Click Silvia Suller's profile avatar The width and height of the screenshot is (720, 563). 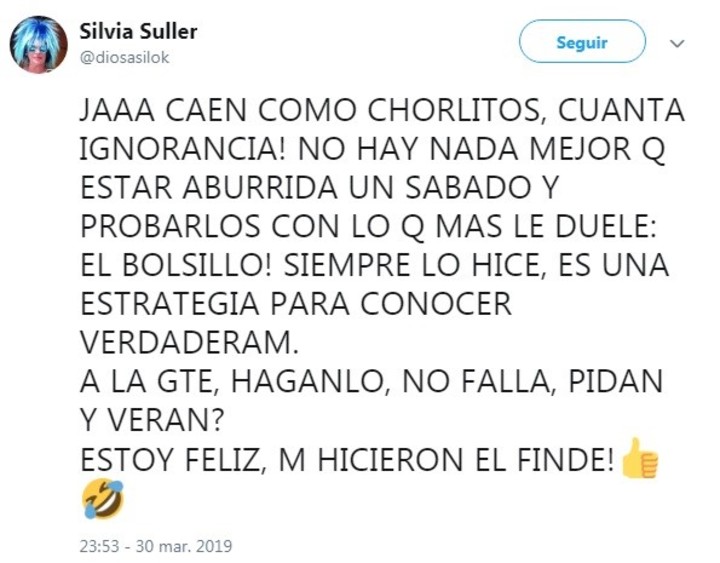click(x=38, y=43)
